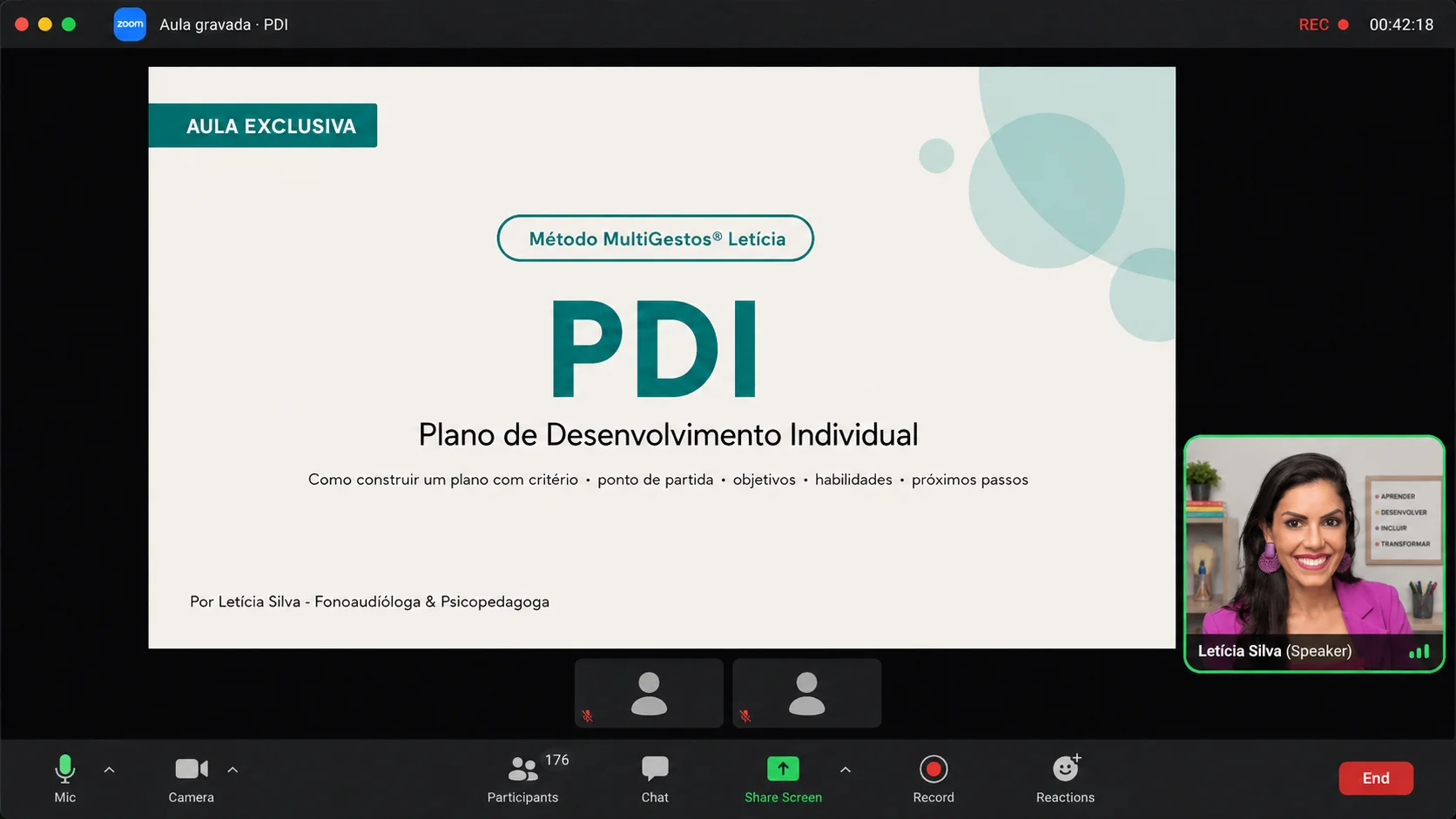Select the first muted participant tile
The image size is (1456, 819).
(649, 693)
